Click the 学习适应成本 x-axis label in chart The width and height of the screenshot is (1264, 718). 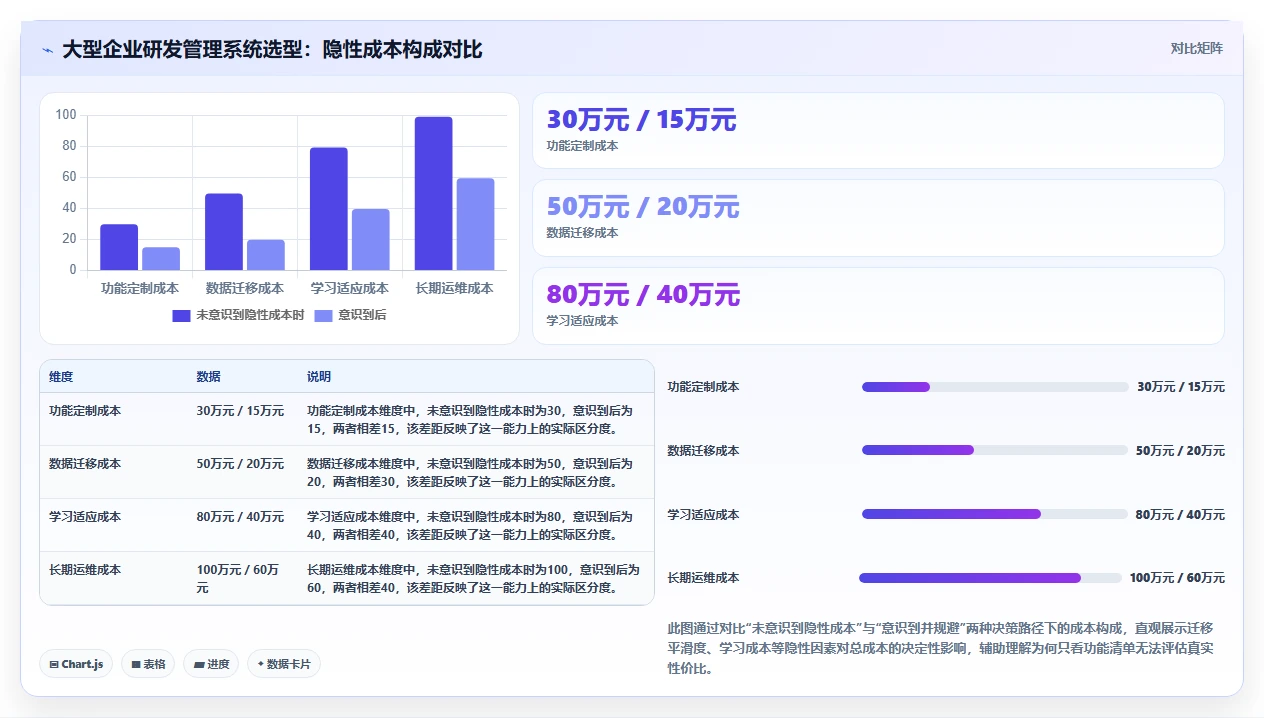[350, 288]
